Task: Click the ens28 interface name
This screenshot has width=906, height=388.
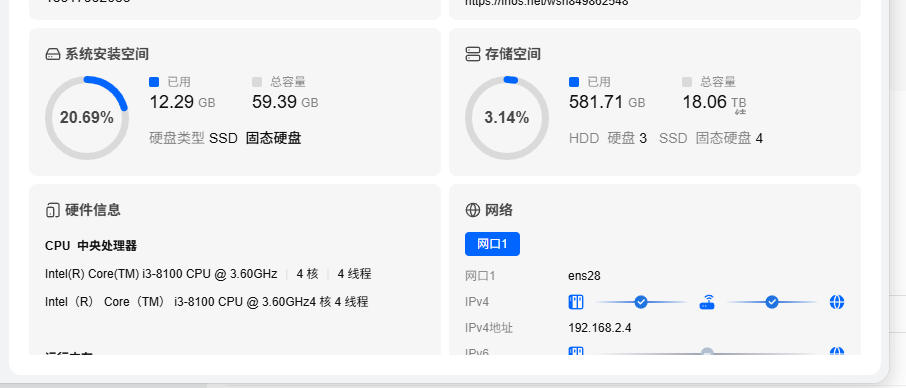Action: (584, 277)
